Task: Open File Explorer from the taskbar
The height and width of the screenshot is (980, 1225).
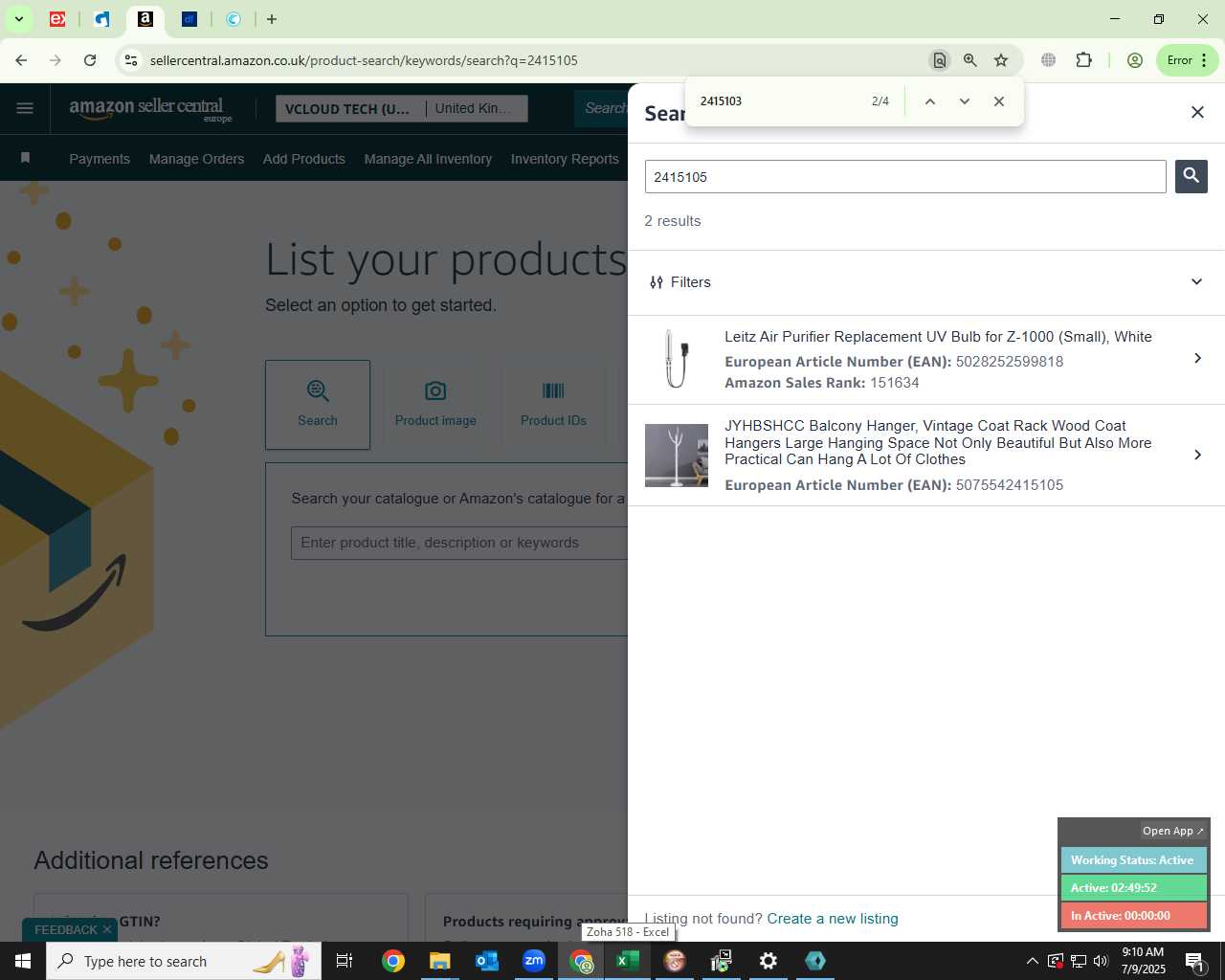Action: tap(439, 961)
